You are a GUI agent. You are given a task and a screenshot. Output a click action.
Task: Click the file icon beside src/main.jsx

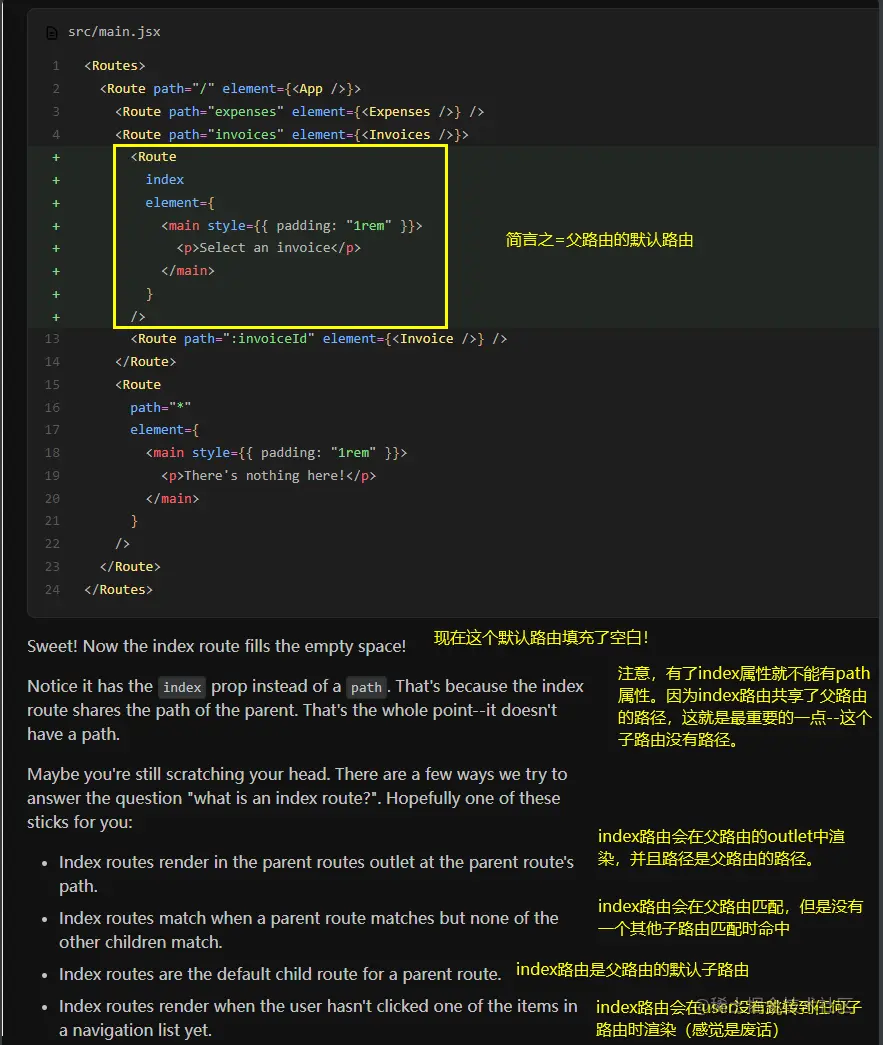pyautogui.click(x=52, y=33)
